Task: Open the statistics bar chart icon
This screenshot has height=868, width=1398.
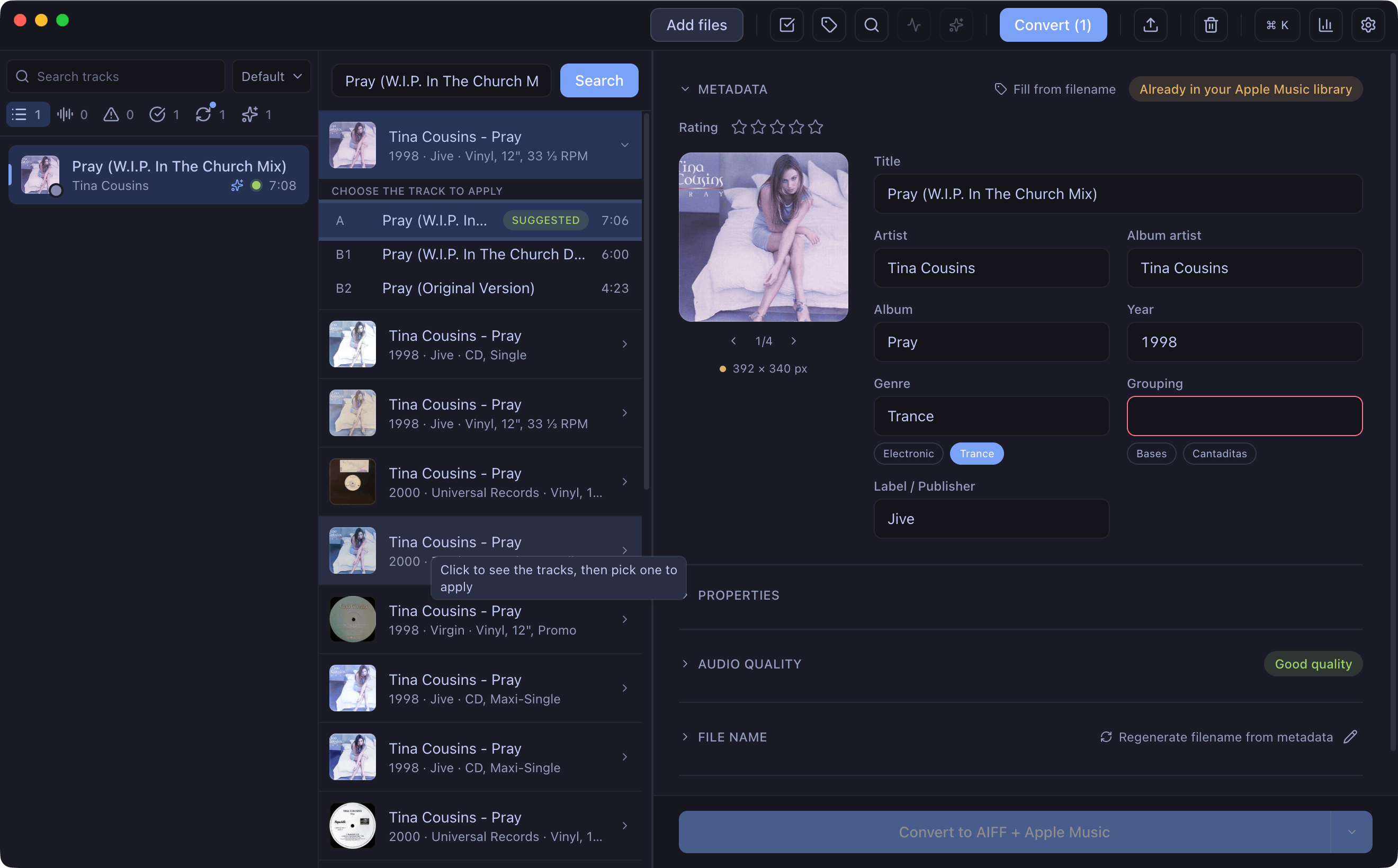Action: [1325, 25]
